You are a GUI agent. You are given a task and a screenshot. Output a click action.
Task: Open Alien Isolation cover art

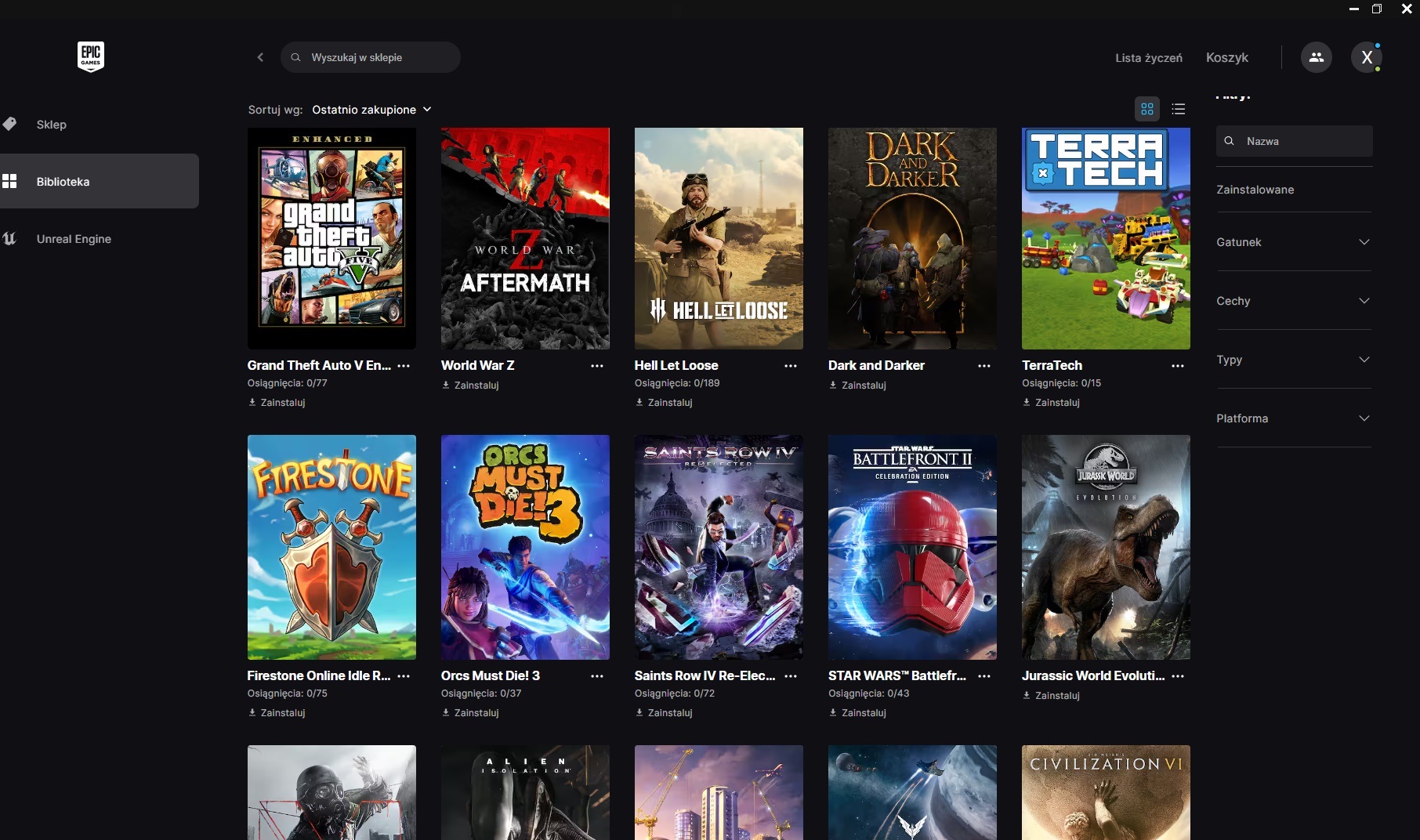[525, 792]
